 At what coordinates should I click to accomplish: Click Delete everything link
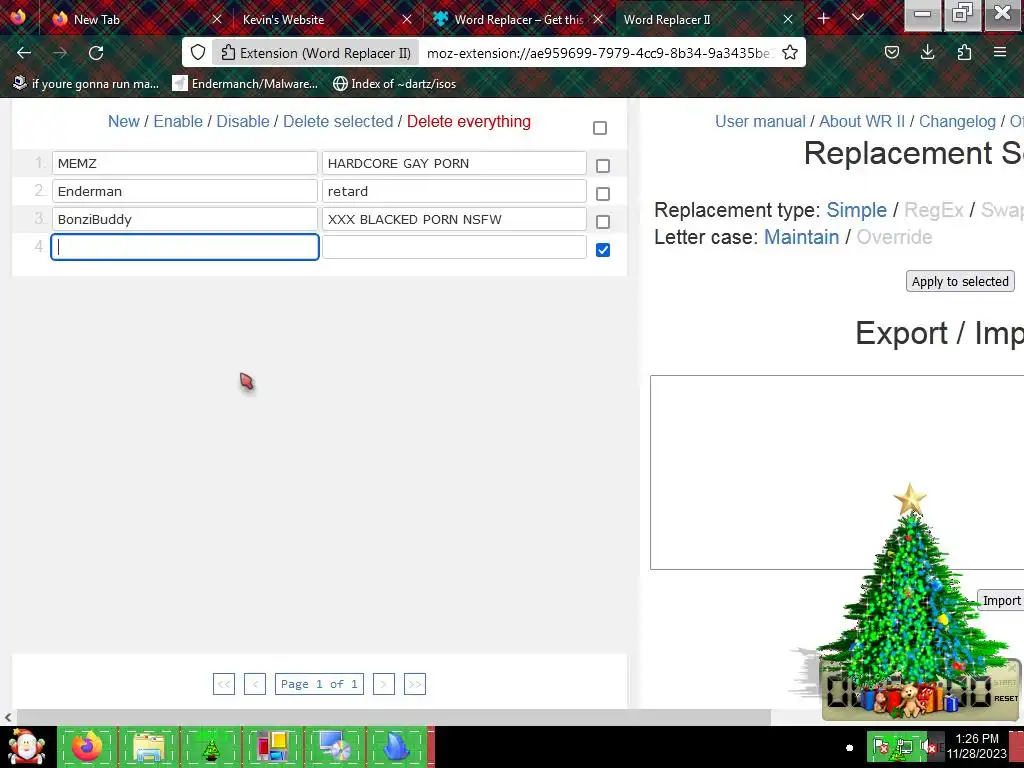click(468, 121)
